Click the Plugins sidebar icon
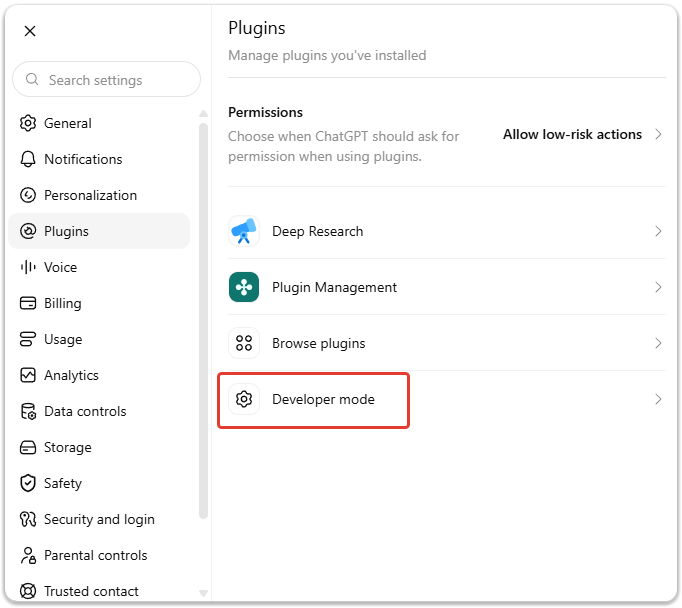 [x=28, y=231]
